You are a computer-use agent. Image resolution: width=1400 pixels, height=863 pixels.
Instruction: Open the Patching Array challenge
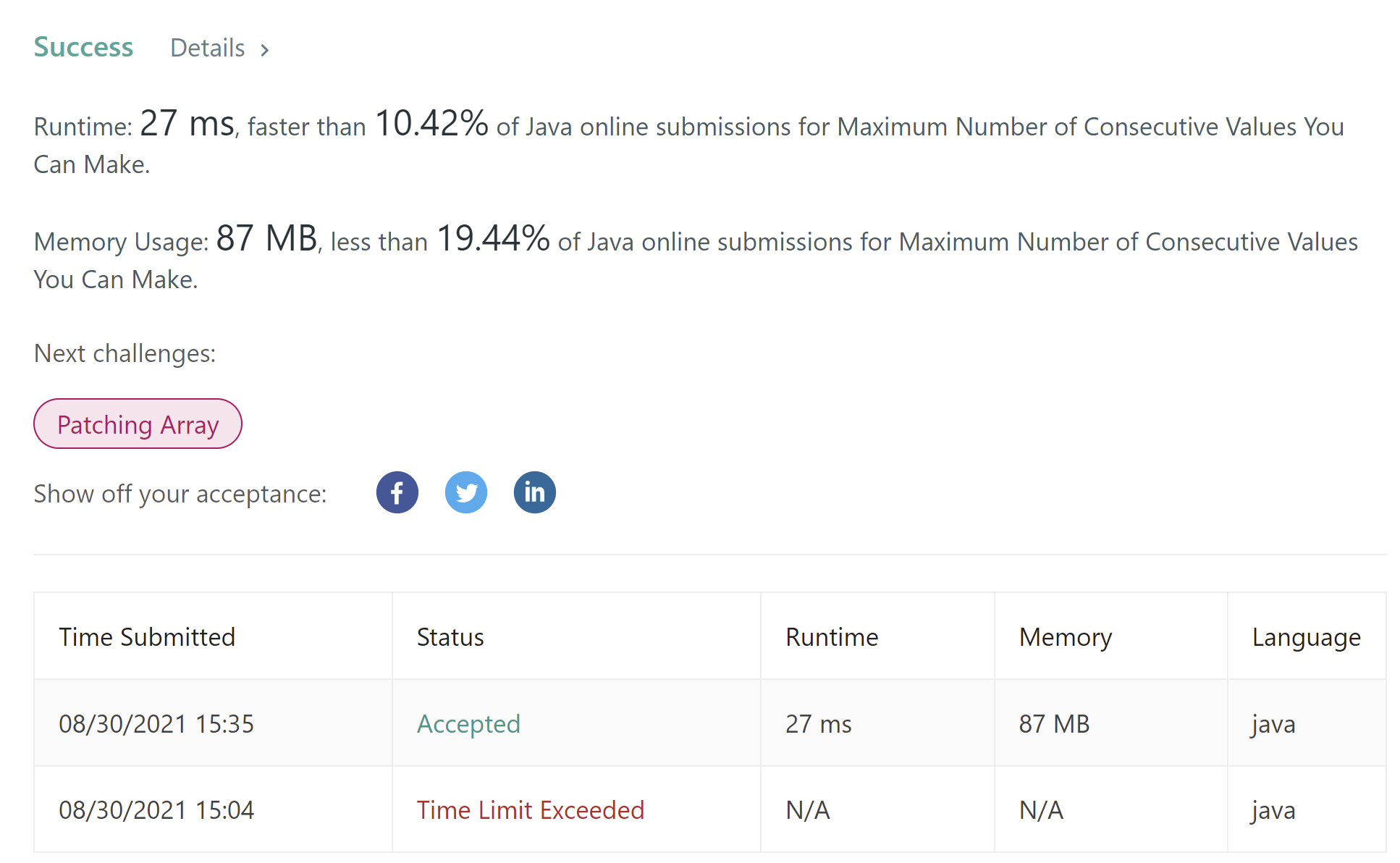pos(138,424)
